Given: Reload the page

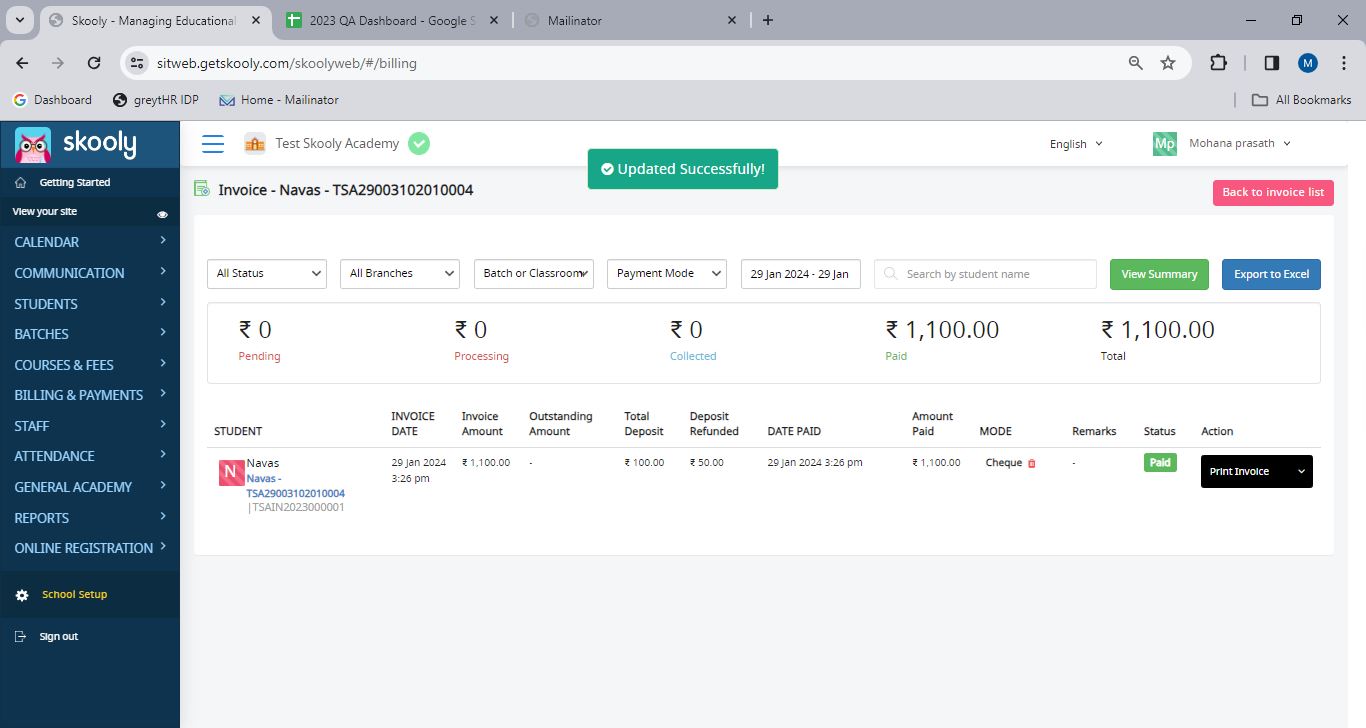Looking at the screenshot, I should coord(94,63).
